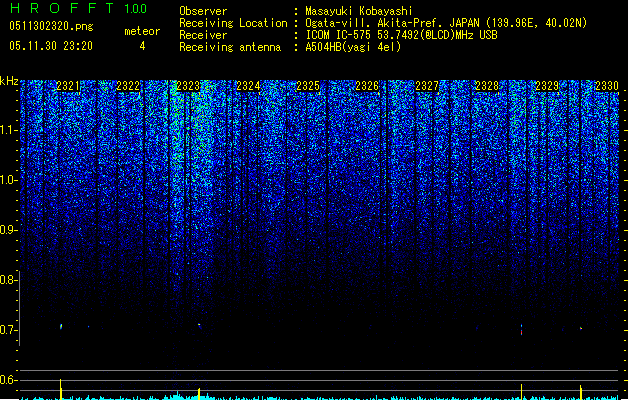This screenshot has width=629, height=400.
Task: Select the filename 0511302320.png
Action: click(x=51, y=26)
